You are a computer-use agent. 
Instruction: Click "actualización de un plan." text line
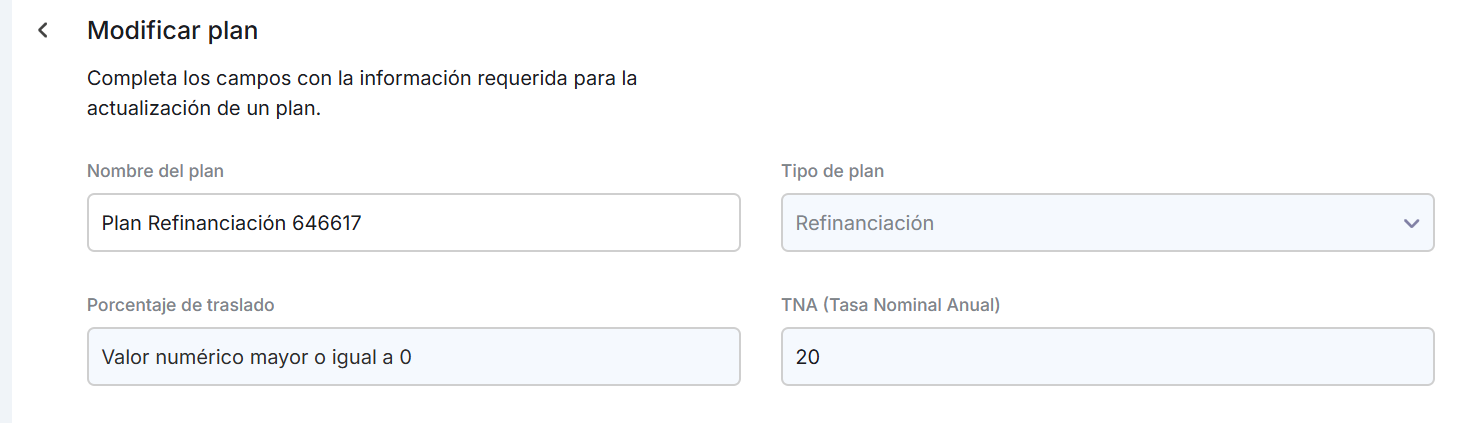[204, 110]
